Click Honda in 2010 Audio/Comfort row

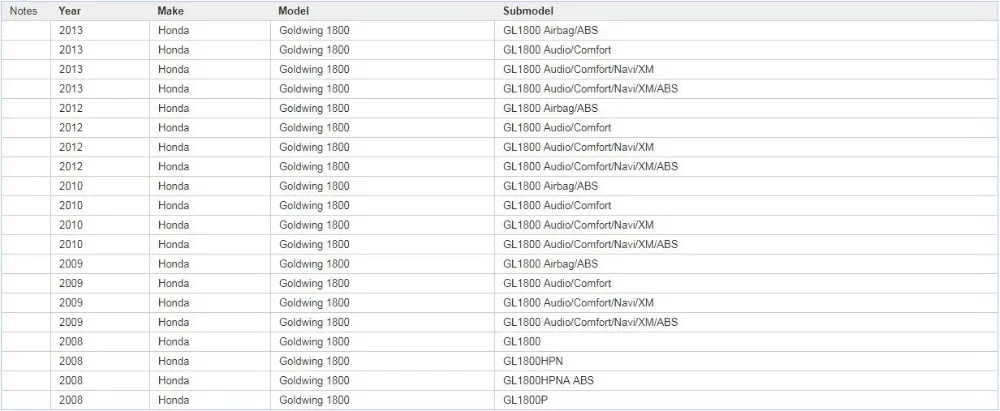click(x=173, y=206)
